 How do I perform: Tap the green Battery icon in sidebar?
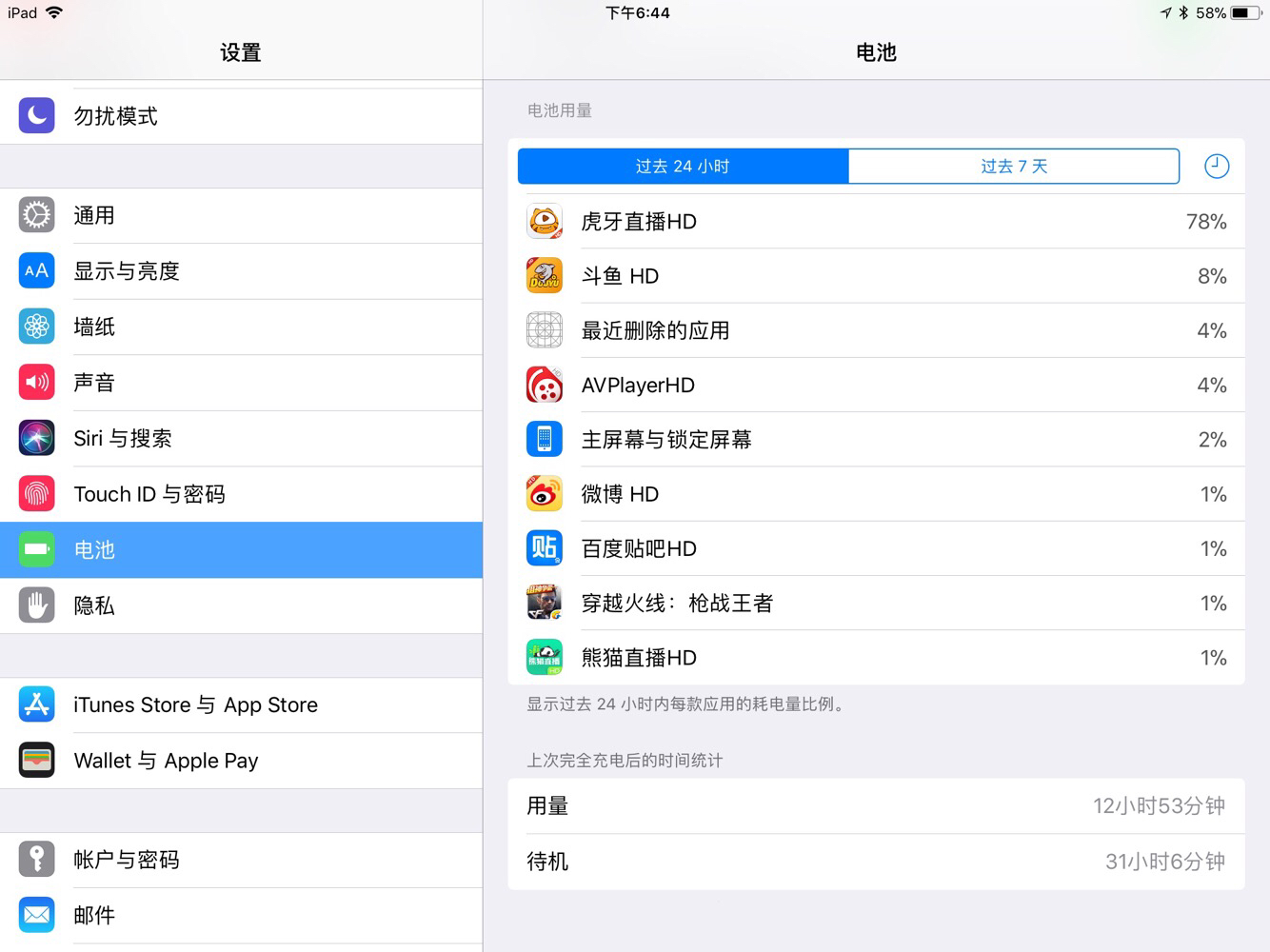pyautogui.click(x=36, y=549)
